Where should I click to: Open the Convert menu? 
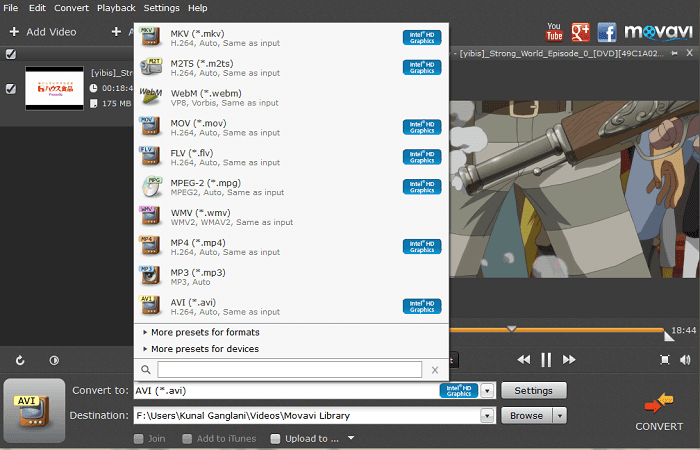71,8
